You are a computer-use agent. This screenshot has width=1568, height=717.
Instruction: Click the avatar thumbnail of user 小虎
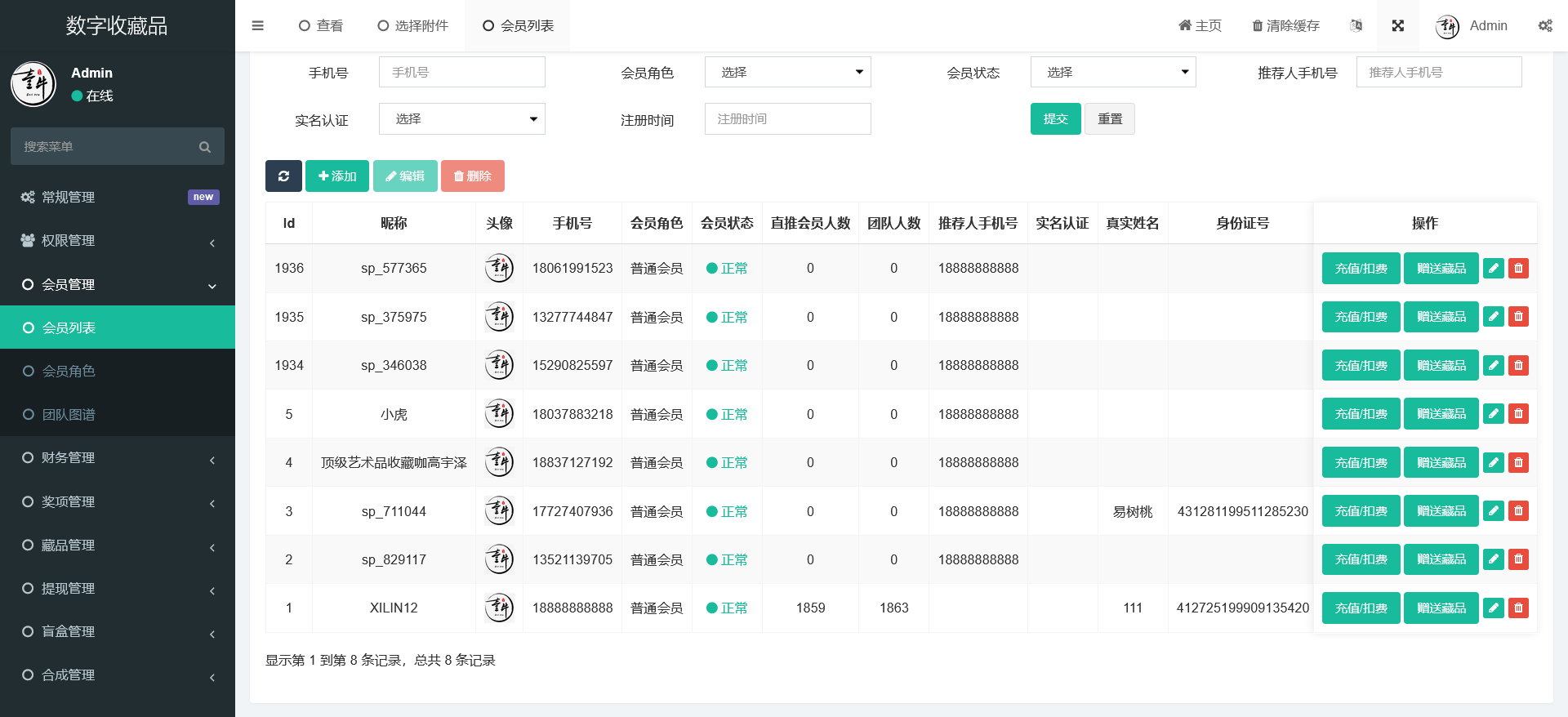[x=499, y=414]
